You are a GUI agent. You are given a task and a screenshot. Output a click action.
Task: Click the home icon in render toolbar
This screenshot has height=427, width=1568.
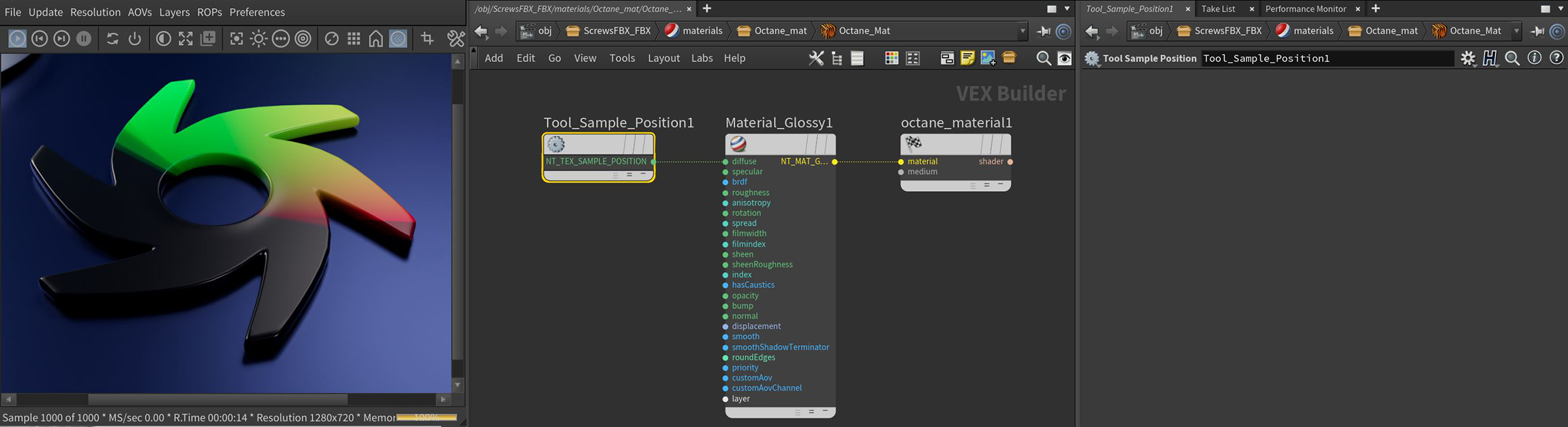(x=376, y=39)
